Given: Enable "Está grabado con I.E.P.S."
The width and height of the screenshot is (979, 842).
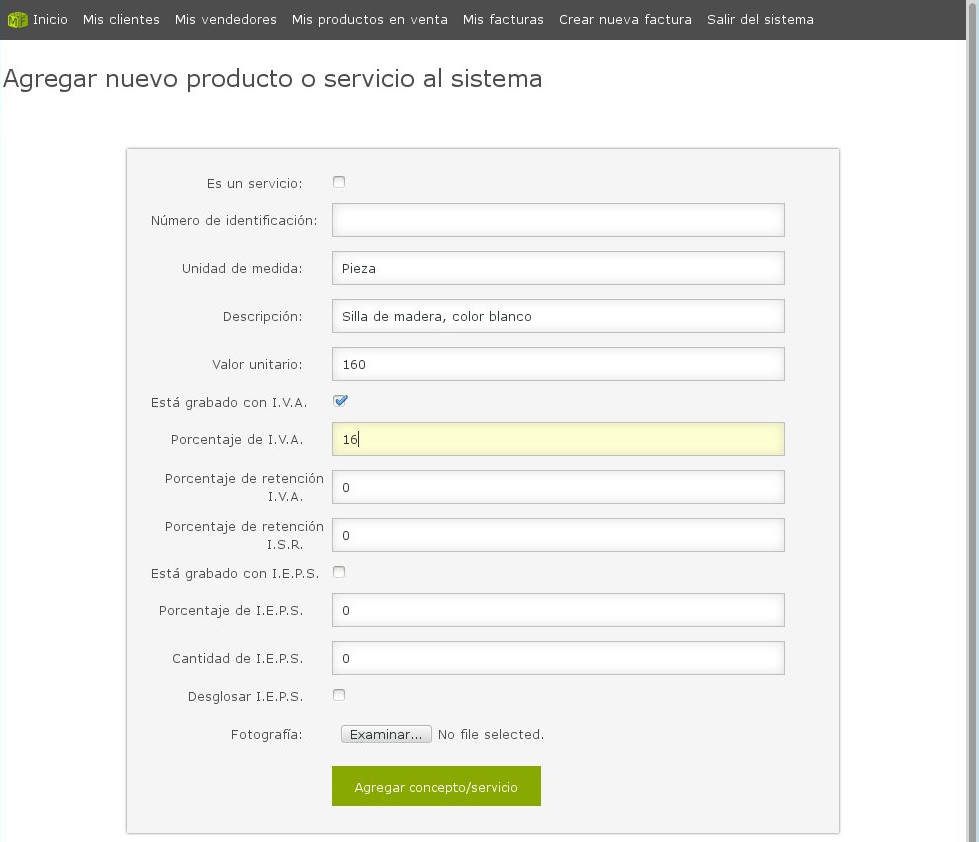Looking at the screenshot, I should [x=339, y=572].
